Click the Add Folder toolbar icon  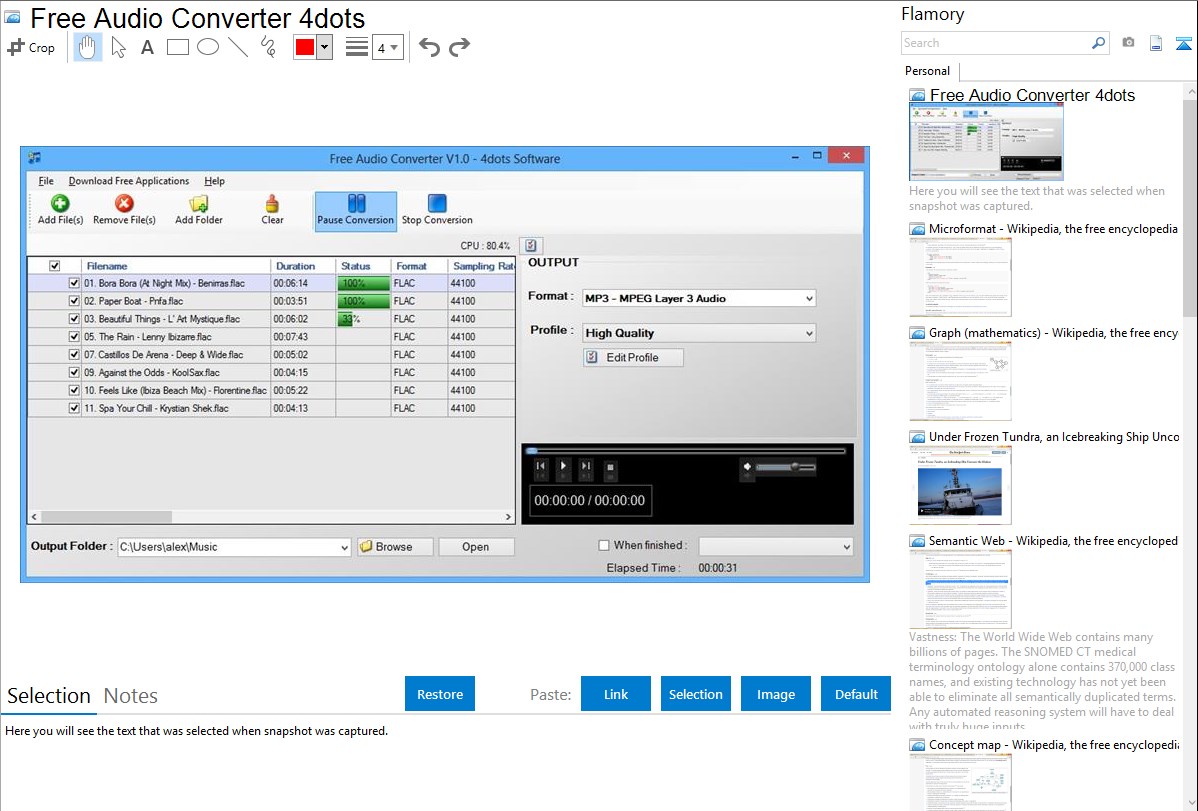click(199, 209)
